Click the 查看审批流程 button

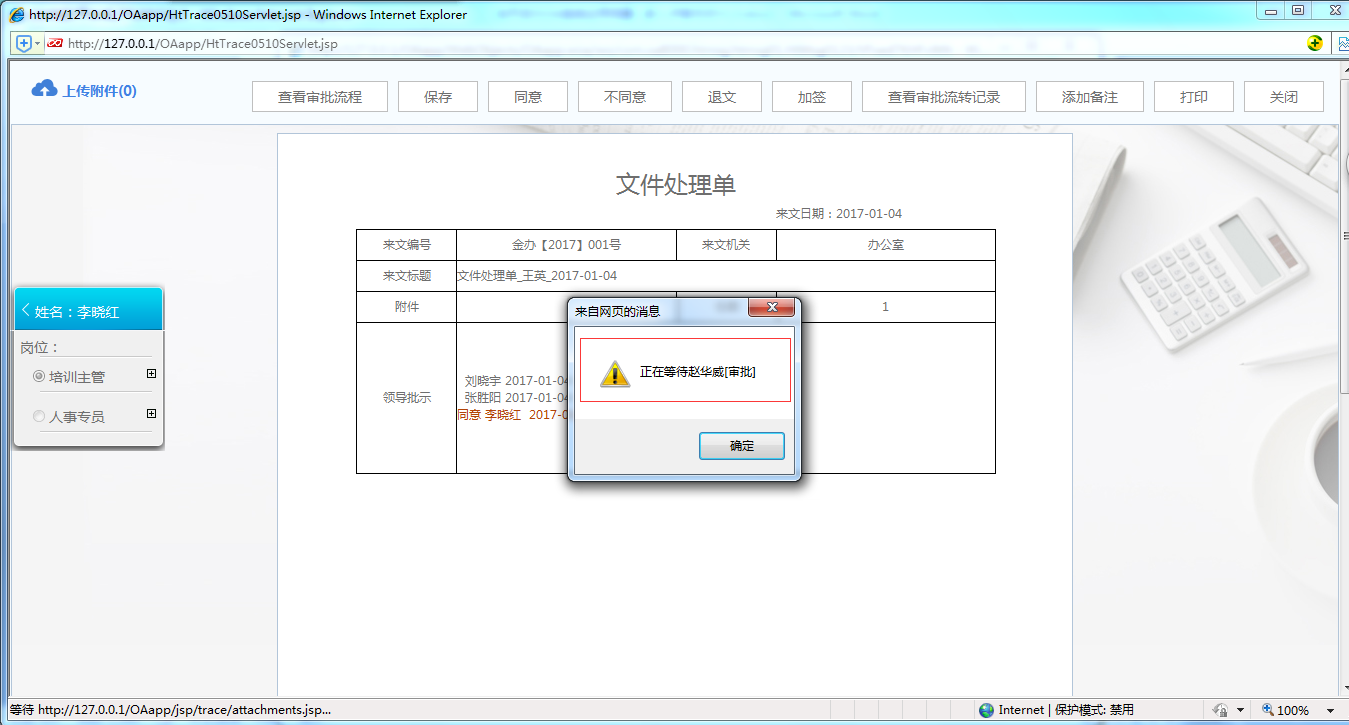(x=320, y=97)
